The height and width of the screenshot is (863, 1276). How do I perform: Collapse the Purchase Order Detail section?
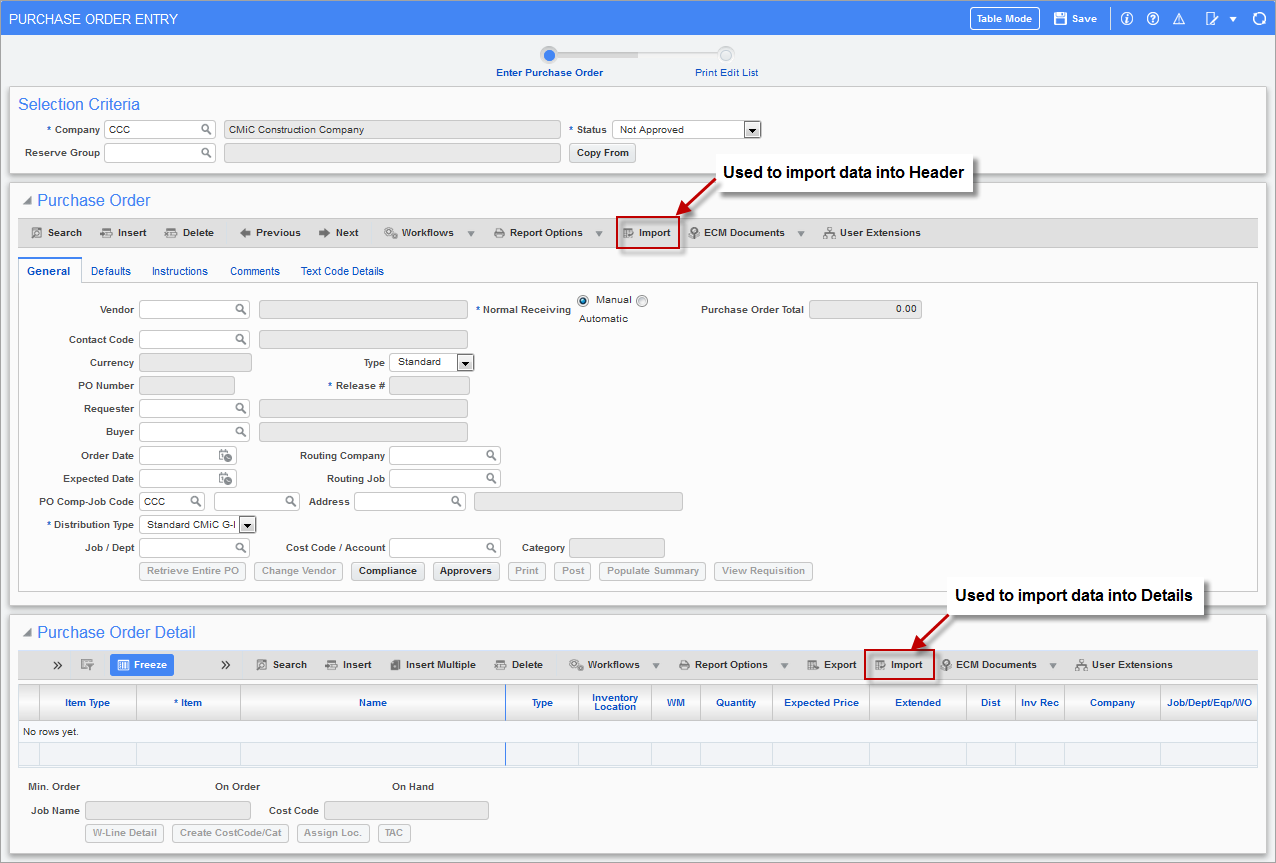click(x=28, y=632)
